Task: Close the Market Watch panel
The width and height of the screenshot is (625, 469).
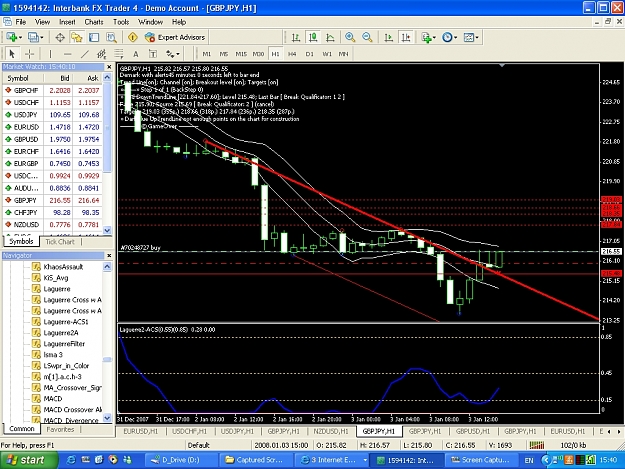Action: pyautogui.click(x=108, y=67)
